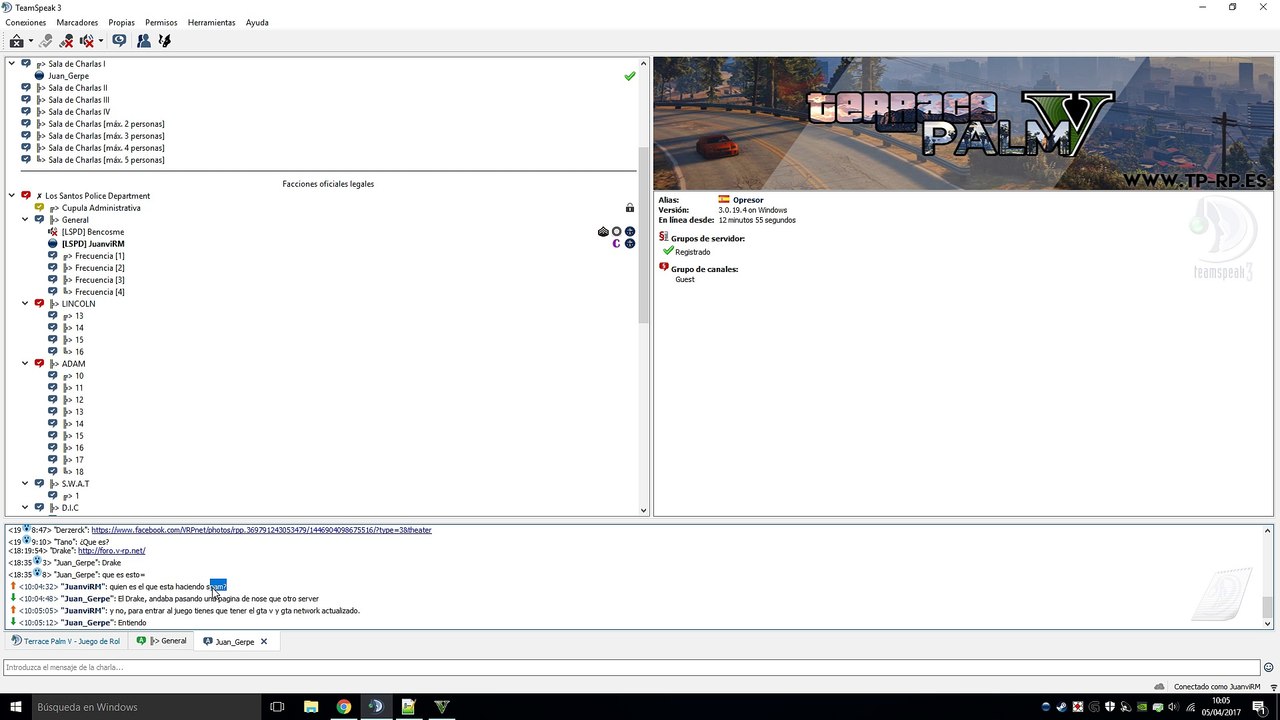This screenshot has width=1280, height=720.
Task: Select user [LSPD] Bencosme in the tree
Action: [93, 232]
